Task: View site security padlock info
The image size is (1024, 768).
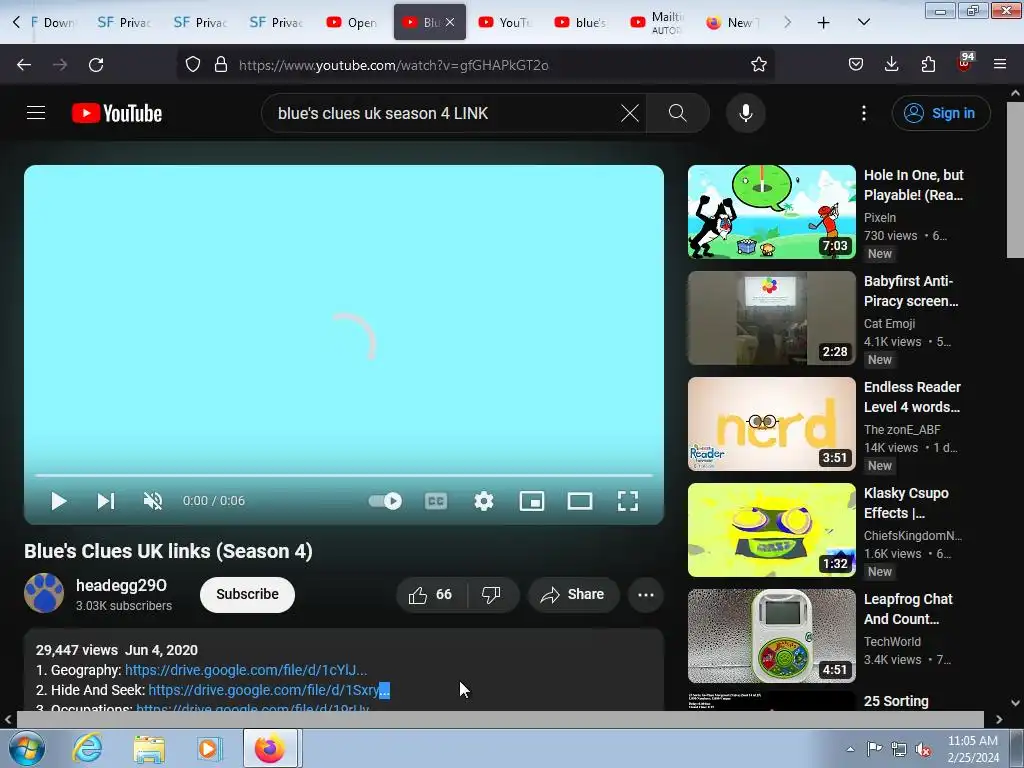Action: click(221, 65)
